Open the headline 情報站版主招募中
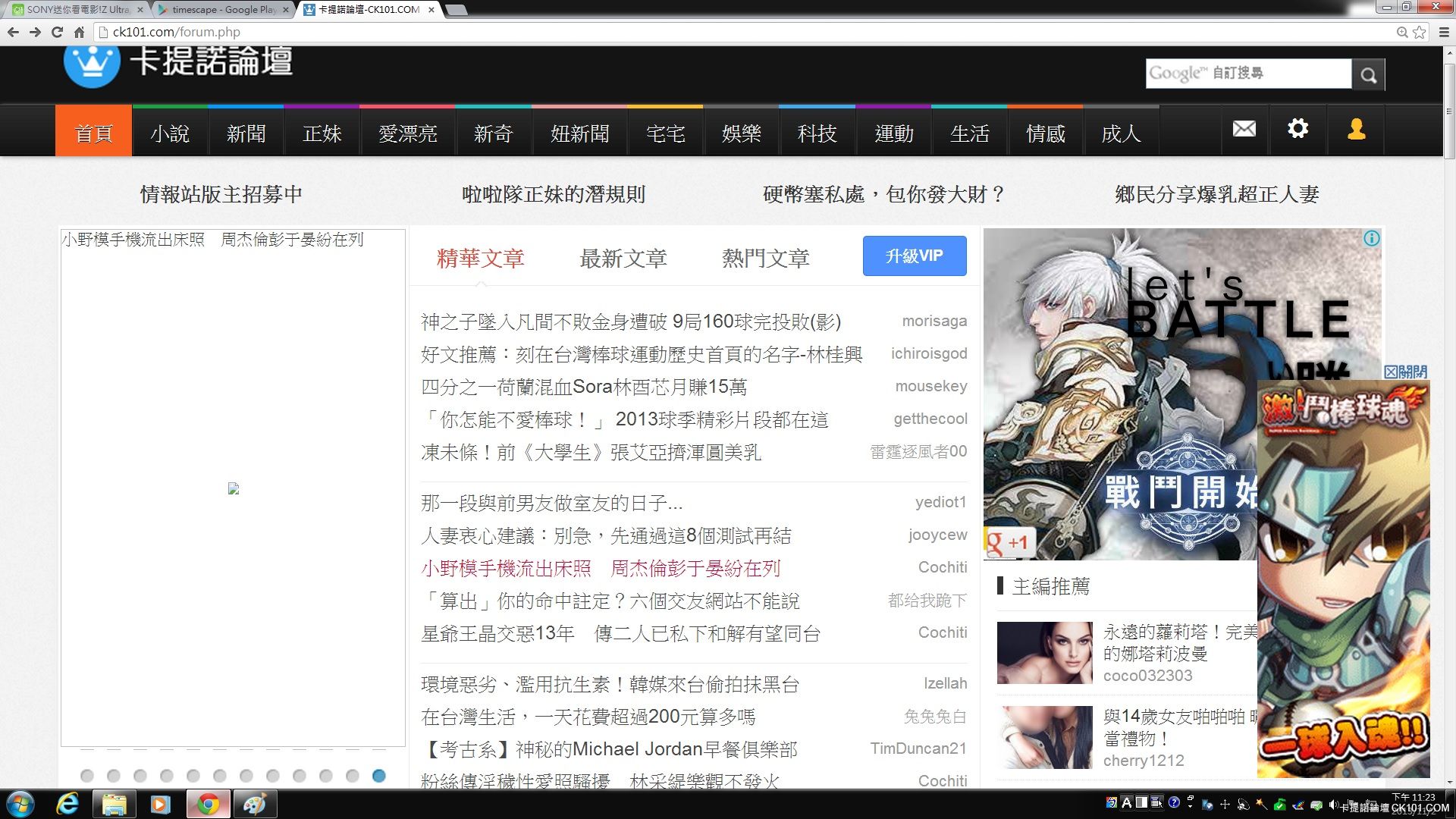The width and height of the screenshot is (1456, 819). pyautogui.click(x=221, y=194)
